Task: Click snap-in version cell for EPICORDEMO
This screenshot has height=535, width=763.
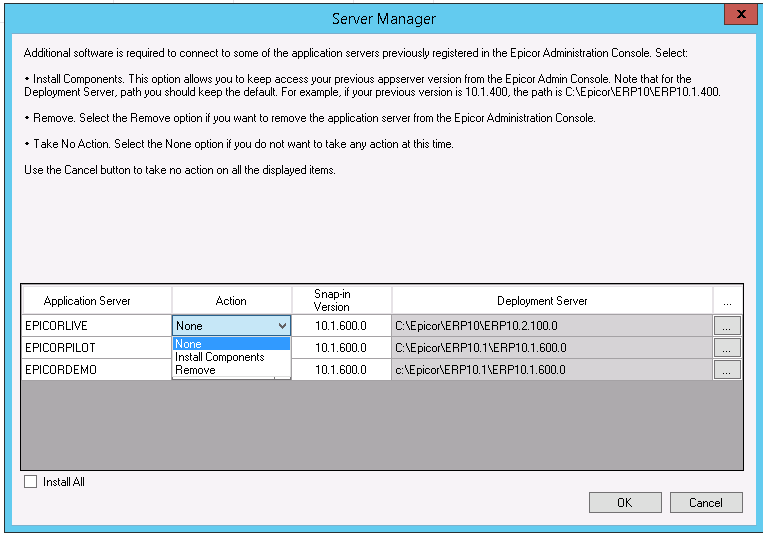Action: [x=342, y=369]
